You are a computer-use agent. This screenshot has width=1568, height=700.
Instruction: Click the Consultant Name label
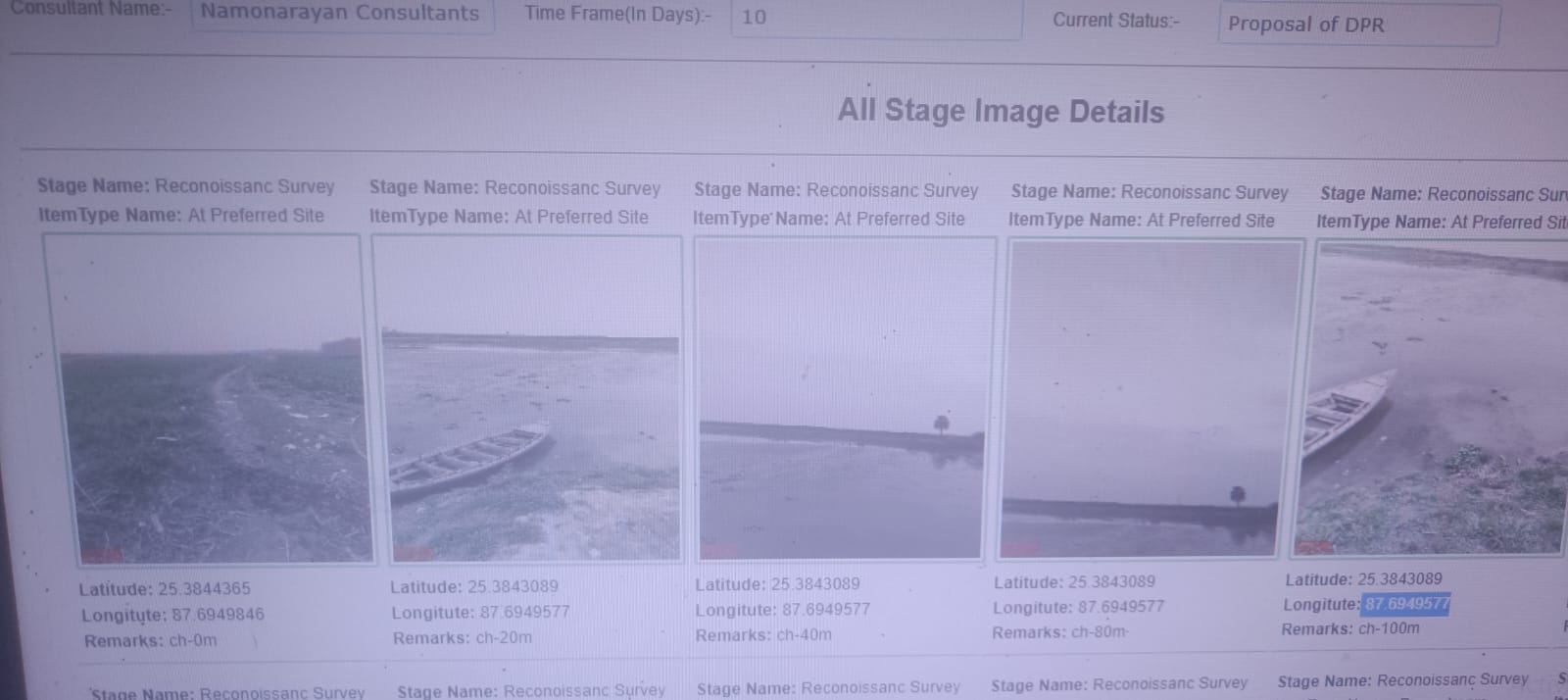pos(90,9)
